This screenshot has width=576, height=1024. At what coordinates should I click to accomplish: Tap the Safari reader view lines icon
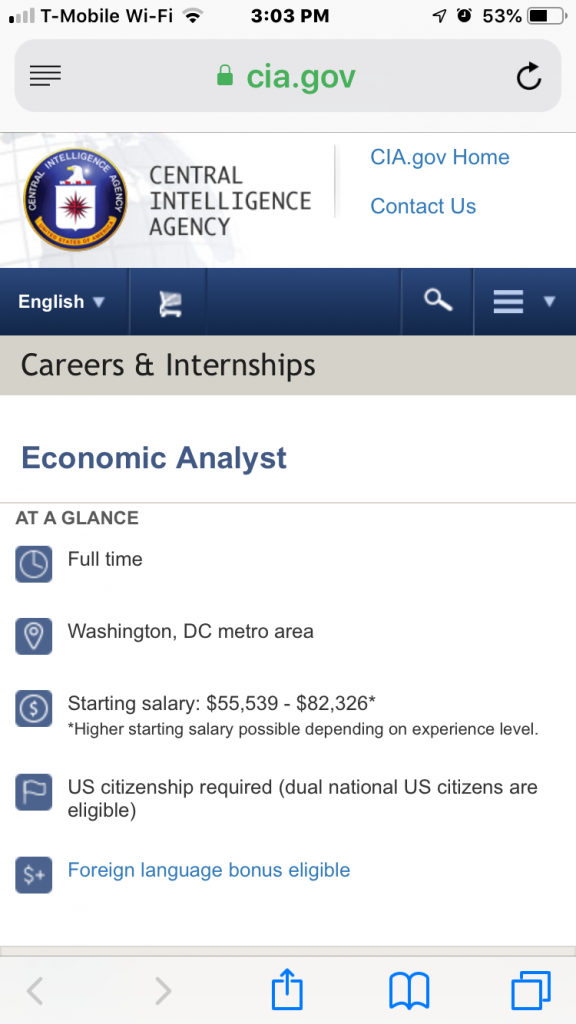[45, 76]
